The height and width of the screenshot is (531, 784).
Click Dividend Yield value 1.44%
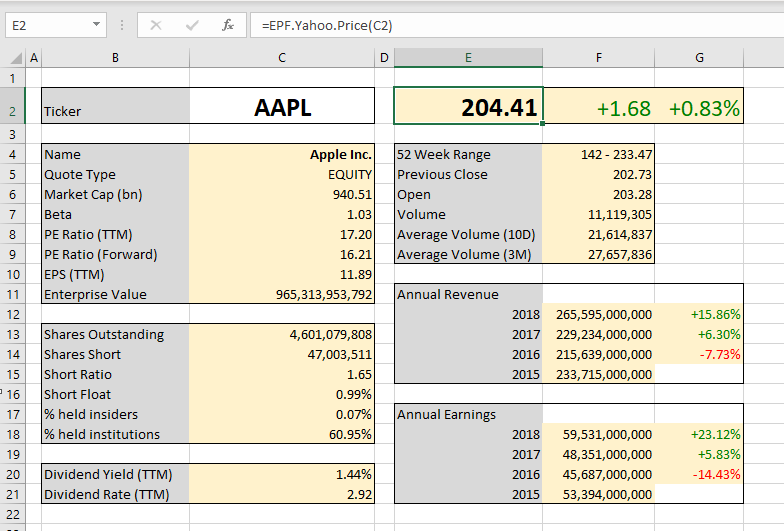point(282,474)
